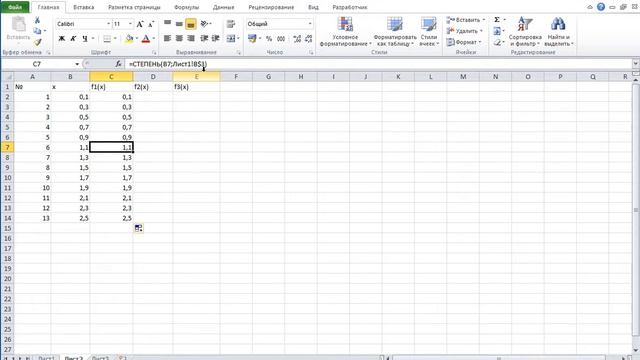This screenshot has height=360, width=640.
Task: Open the Name Box dropdown arrow
Action: tap(77, 64)
